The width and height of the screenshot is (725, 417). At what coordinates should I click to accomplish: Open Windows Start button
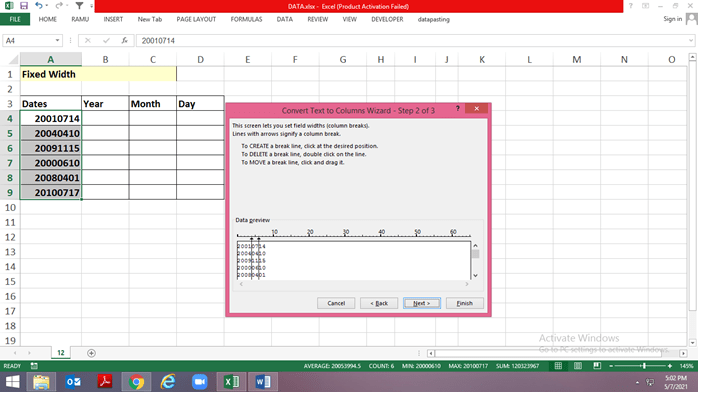click(12, 382)
